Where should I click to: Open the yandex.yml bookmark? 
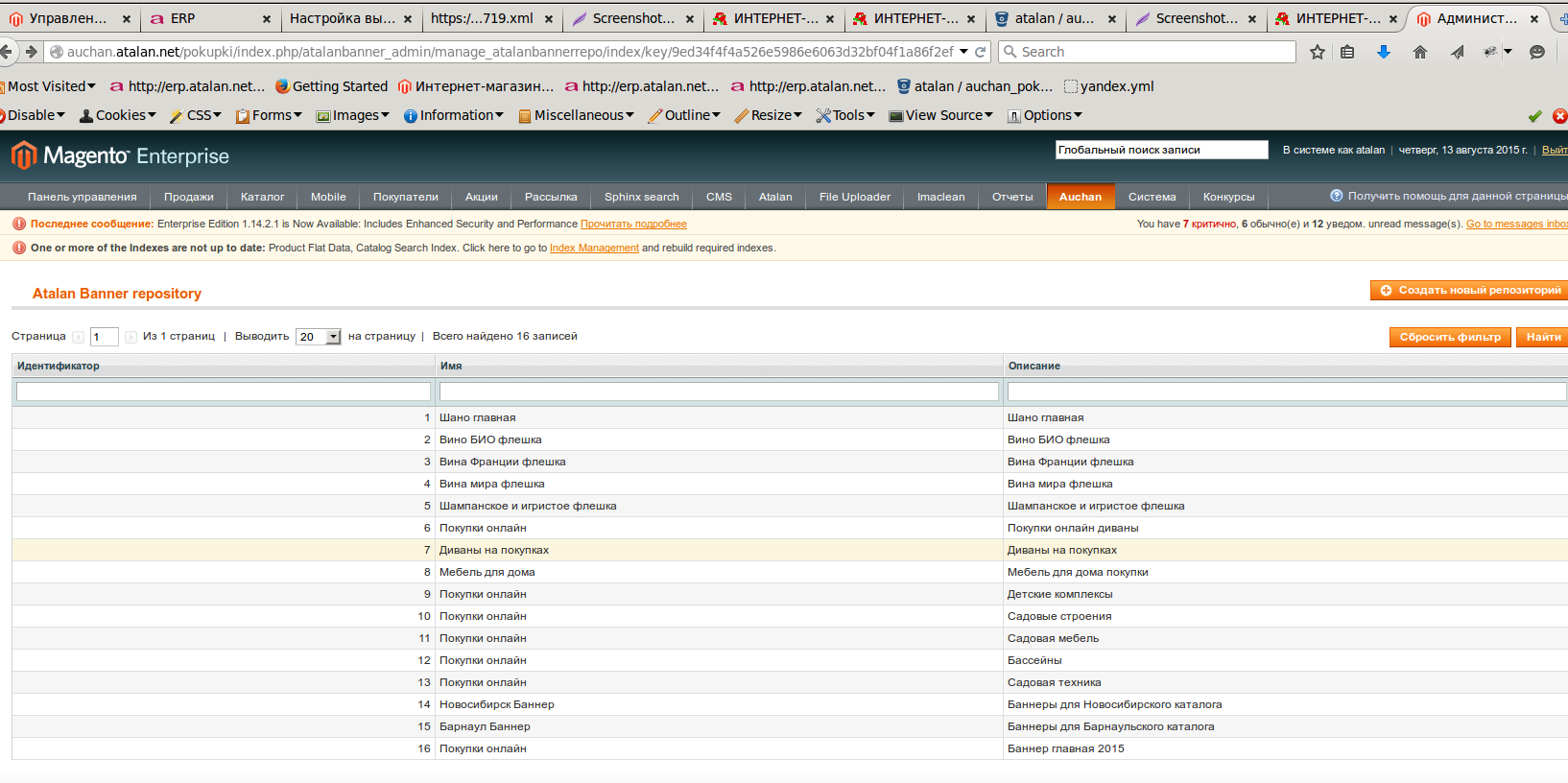click(x=1109, y=86)
